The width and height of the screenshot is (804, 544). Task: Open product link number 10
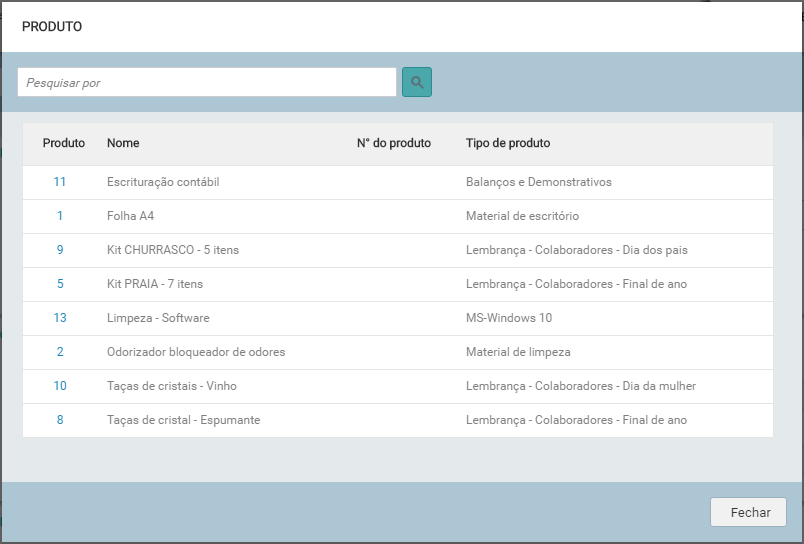tap(60, 386)
